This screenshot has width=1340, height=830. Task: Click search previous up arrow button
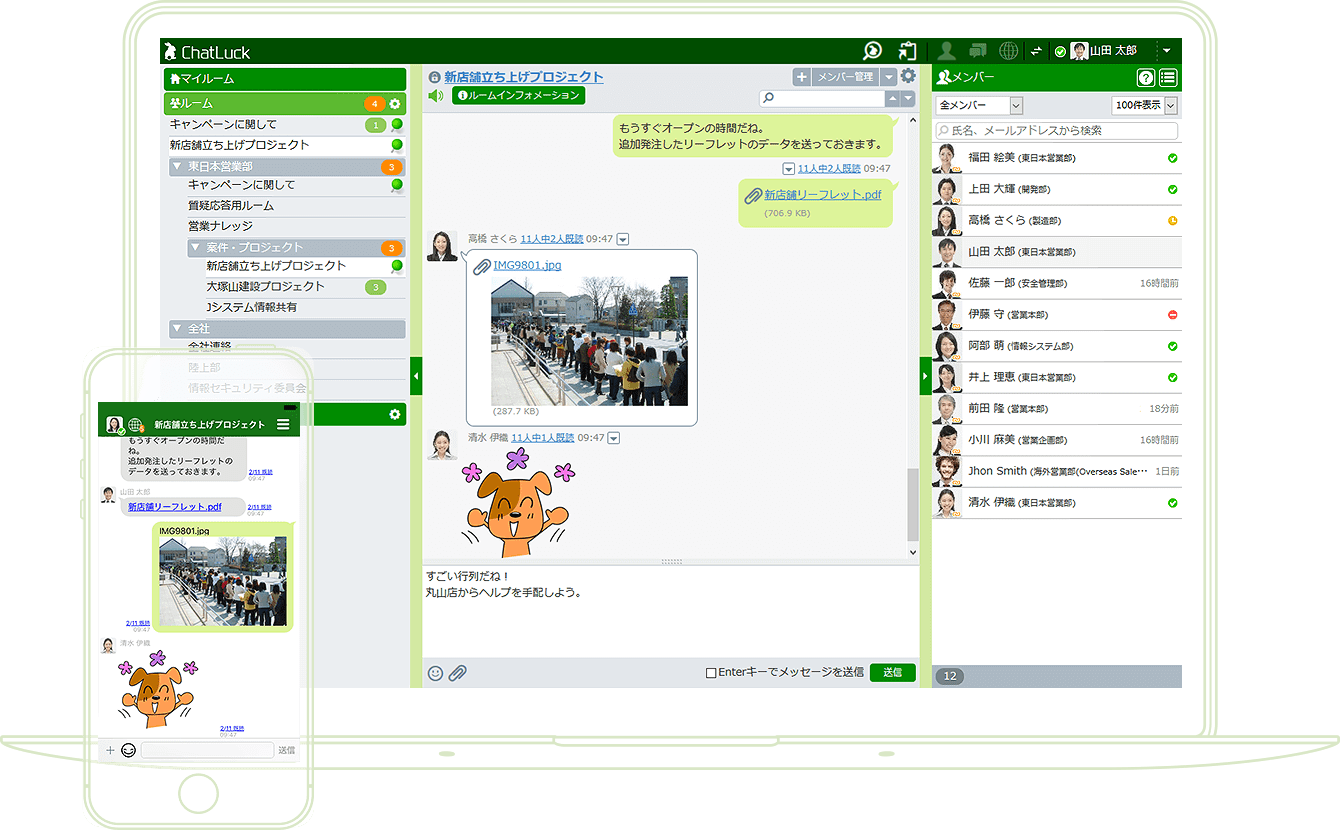point(893,98)
